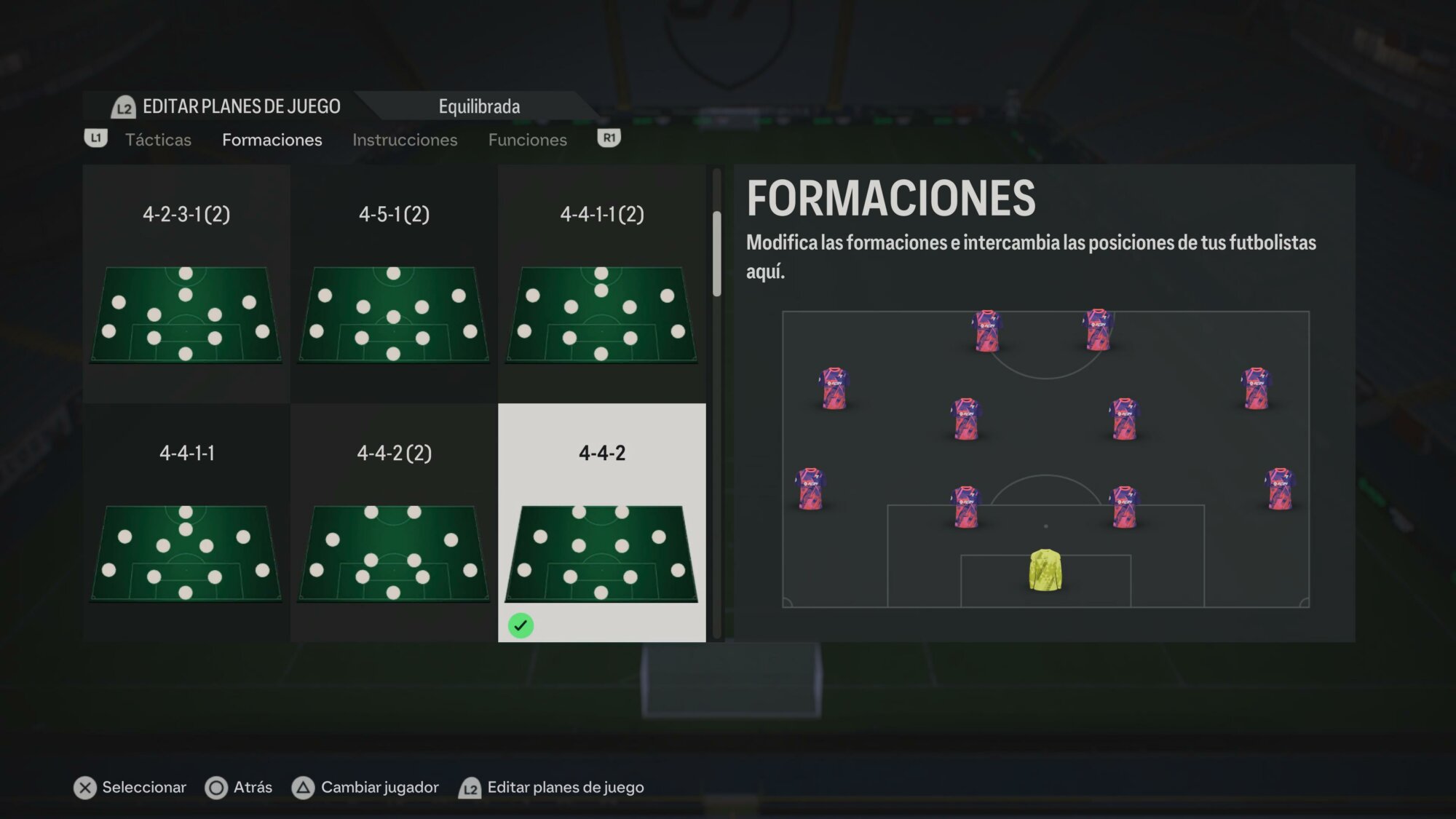Click the circle Atrás icon
This screenshot has width=1456, height=819.
pos(216,788)
